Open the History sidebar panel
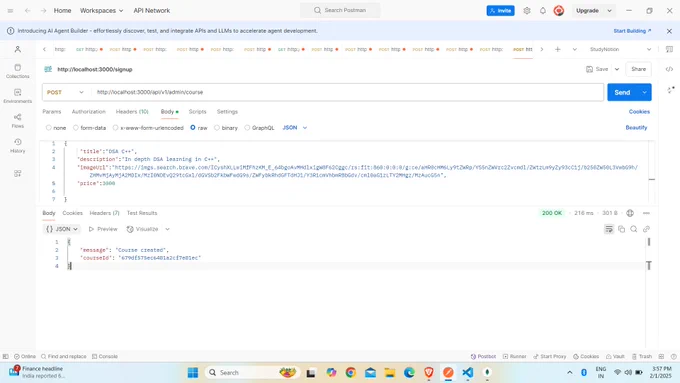Image resolution: width=680 pixels, height=383 pixels. (x=18, y=146)
